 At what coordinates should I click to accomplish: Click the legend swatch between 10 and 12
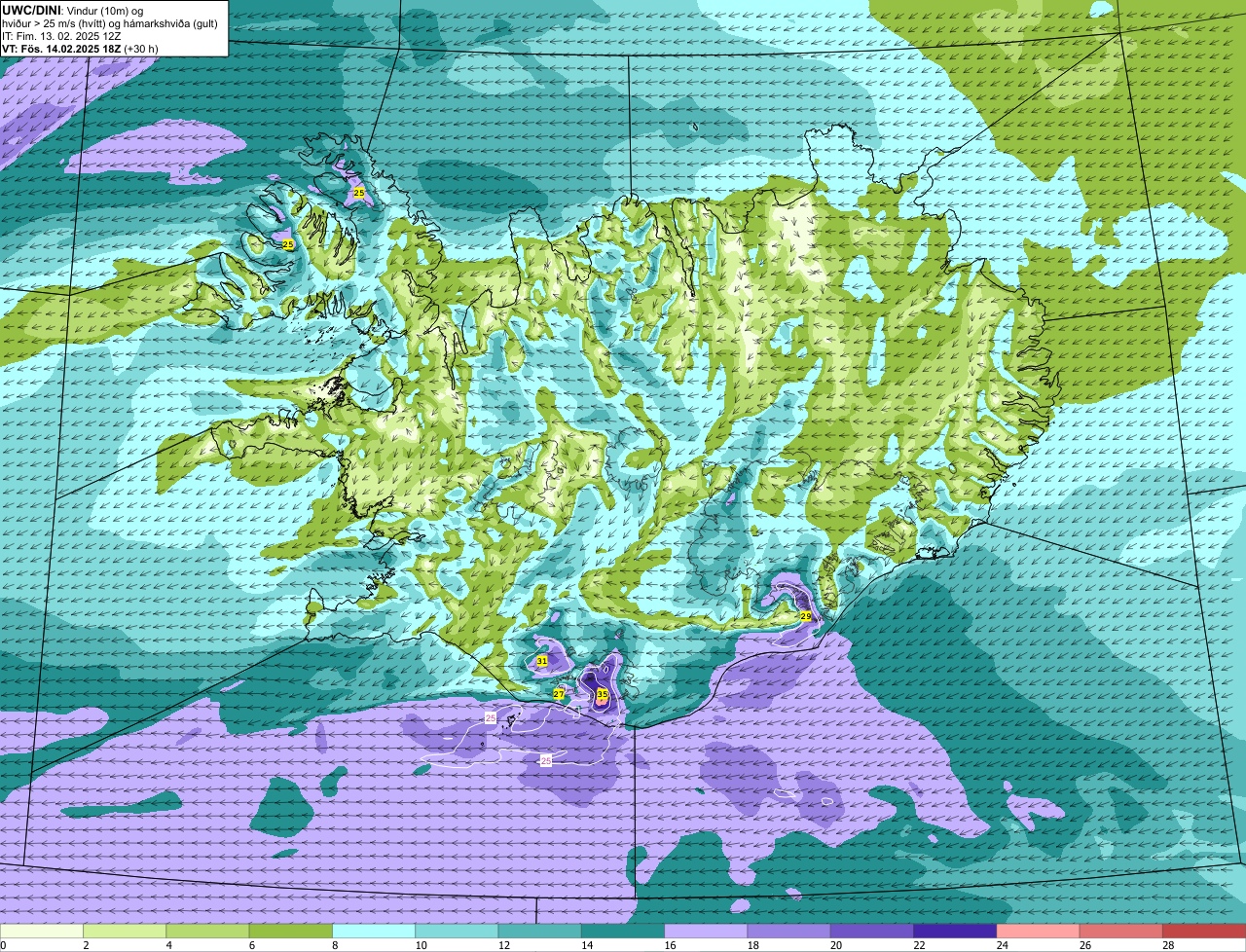[x=457, y=931]
